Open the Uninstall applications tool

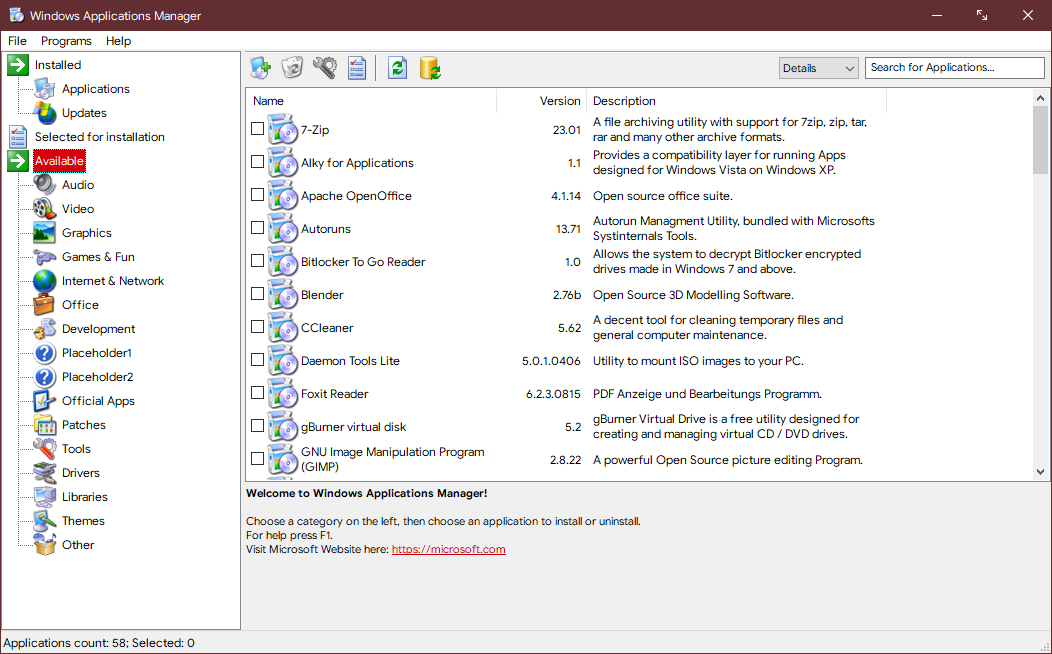pyautogui.click(x=292, y=67)
